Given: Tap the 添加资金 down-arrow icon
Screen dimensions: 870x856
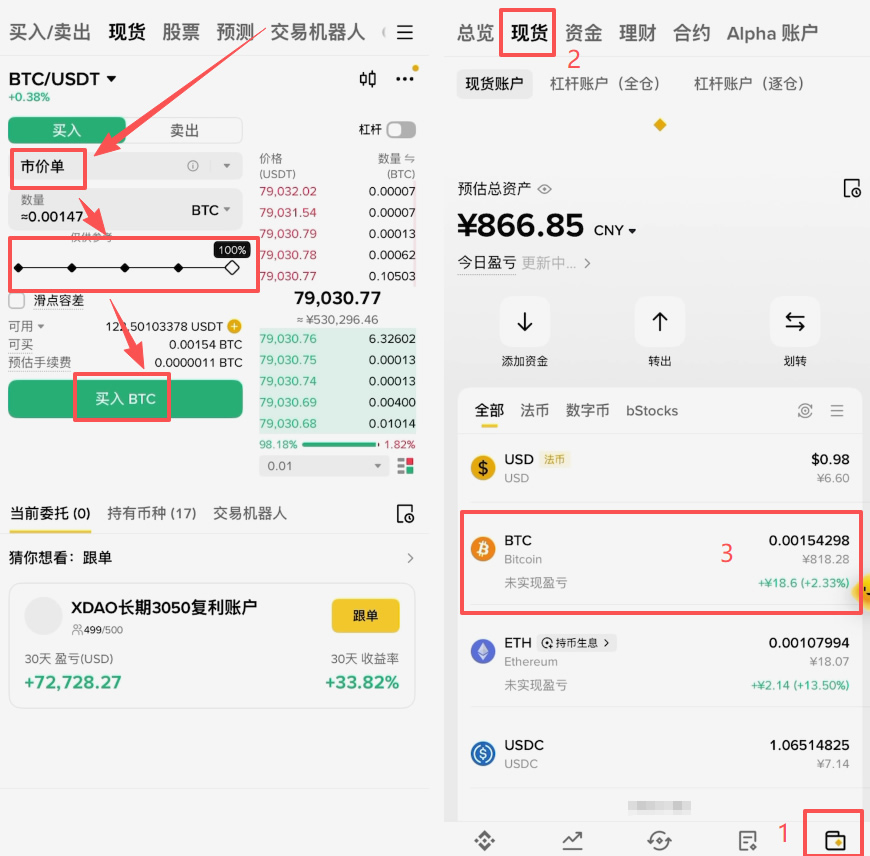Looking at the screenshot, I should point(524,322).
